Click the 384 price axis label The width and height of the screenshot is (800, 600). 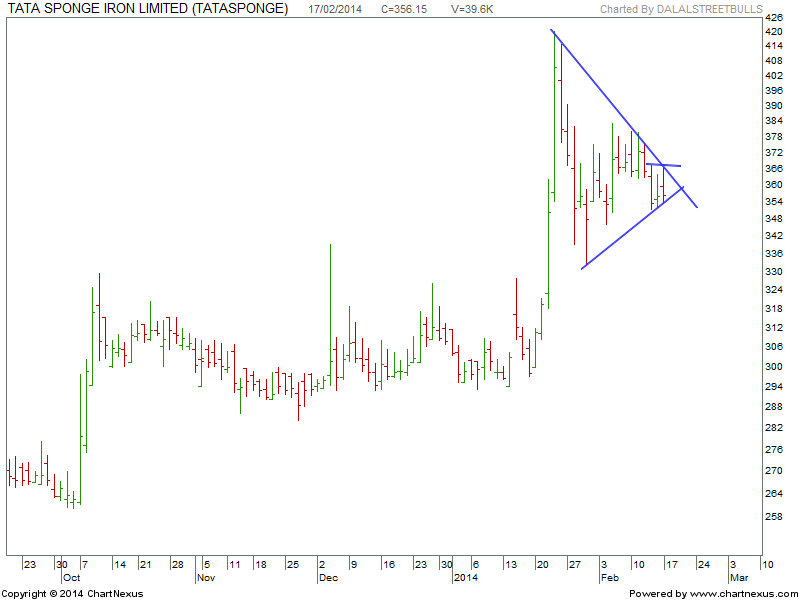pyautogui.click(x=774, y=121)
